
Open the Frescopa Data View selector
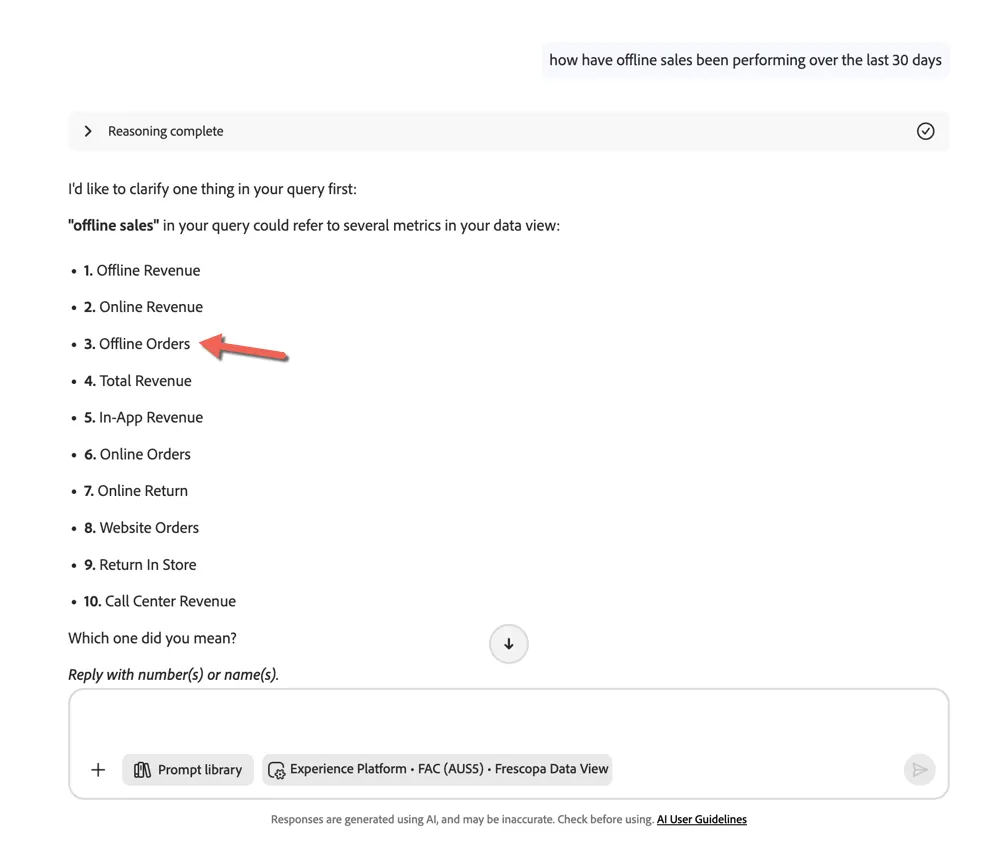pyautogui.click(x=437, y=770)
